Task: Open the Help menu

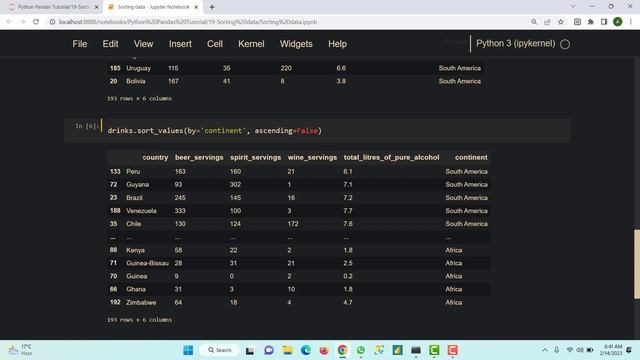Action: (337, 44)
